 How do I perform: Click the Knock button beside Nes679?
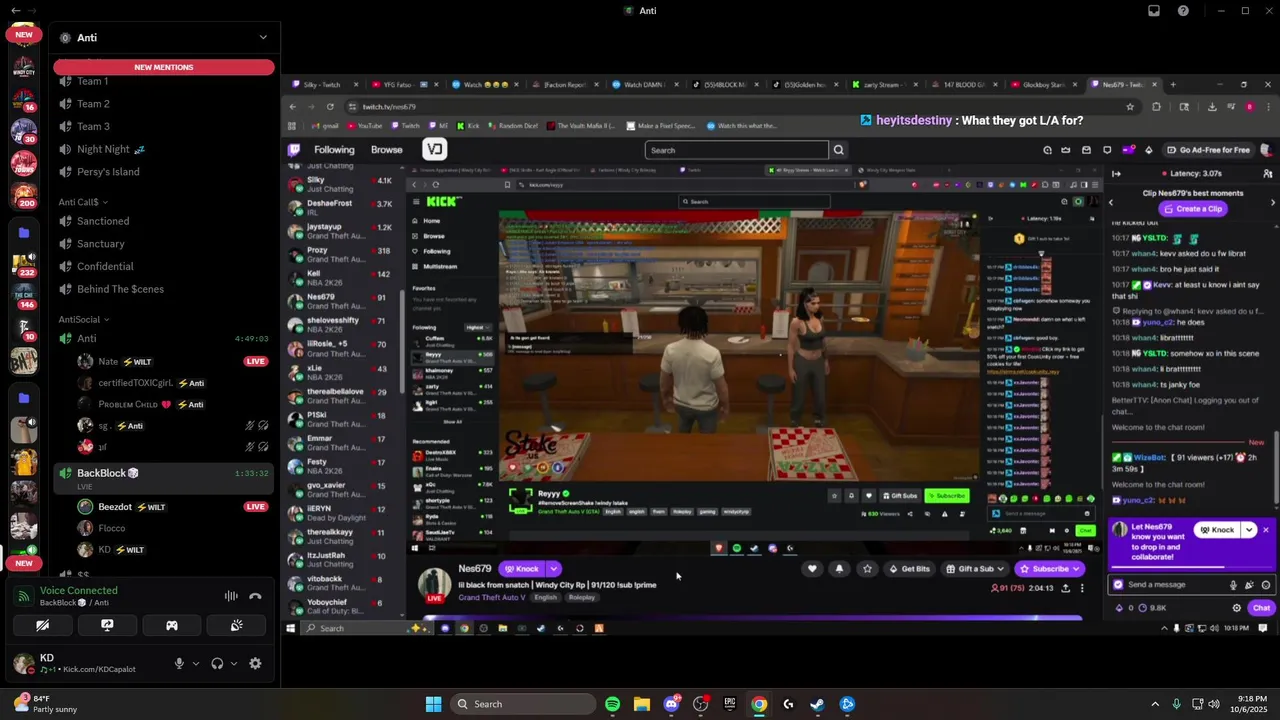click(521, 569)
